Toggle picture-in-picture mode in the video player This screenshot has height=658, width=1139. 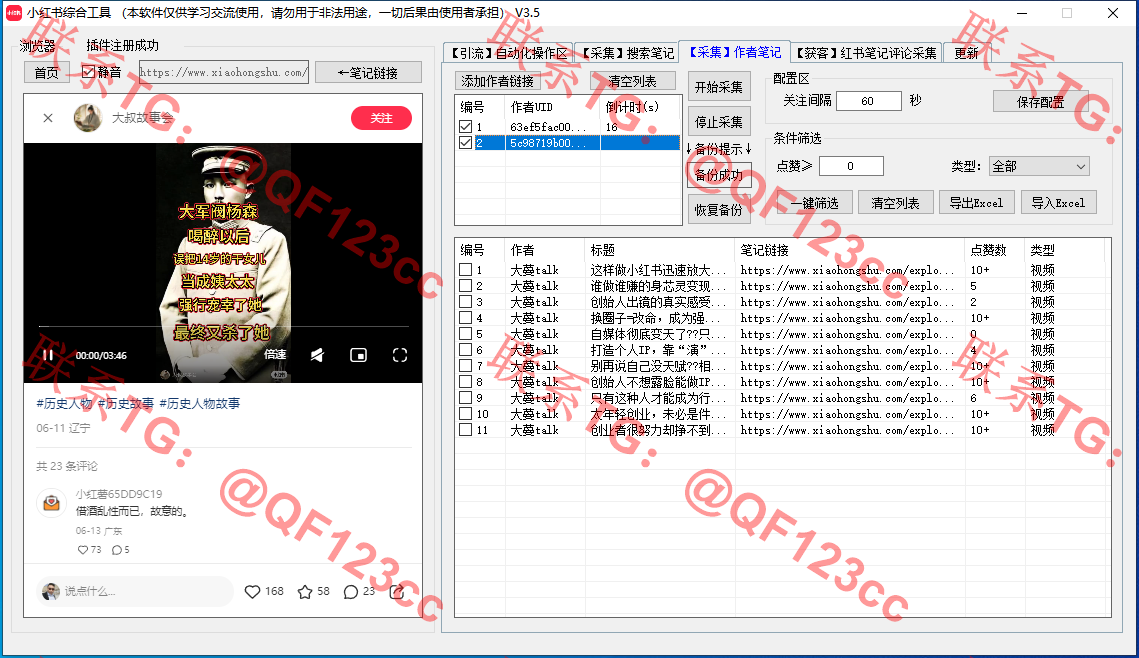pyautogui.click(x=358, y=355)
